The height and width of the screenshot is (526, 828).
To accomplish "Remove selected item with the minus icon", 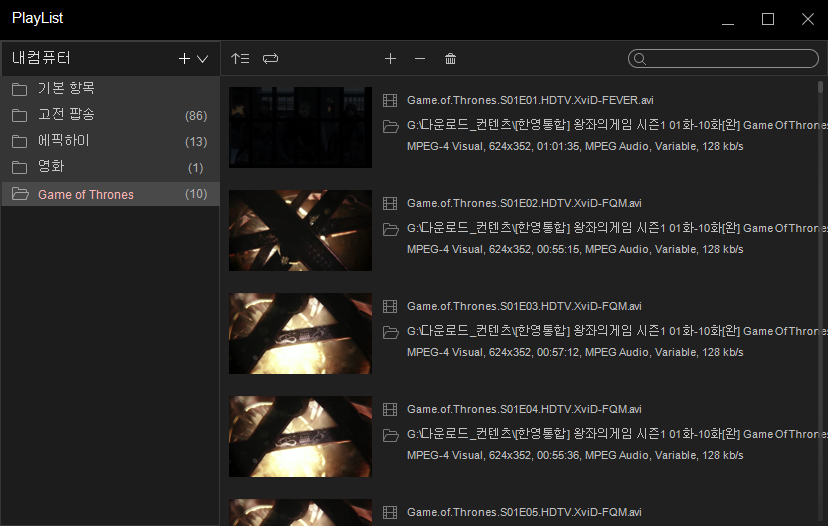I will click(x=420, y=59).
